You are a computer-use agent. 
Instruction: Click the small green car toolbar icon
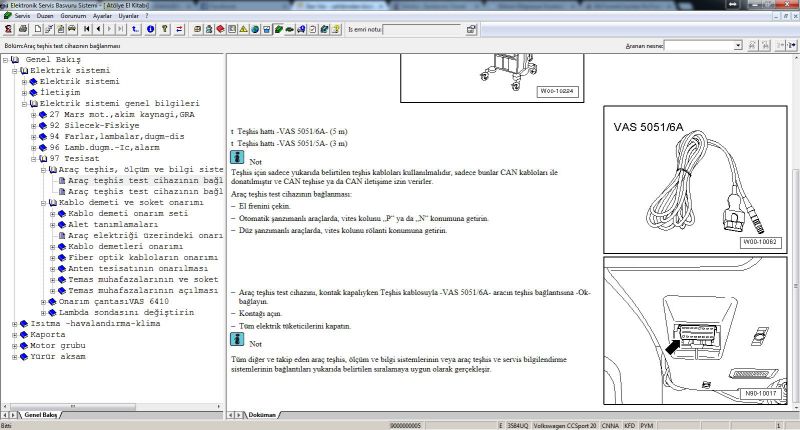click(289, 29)
